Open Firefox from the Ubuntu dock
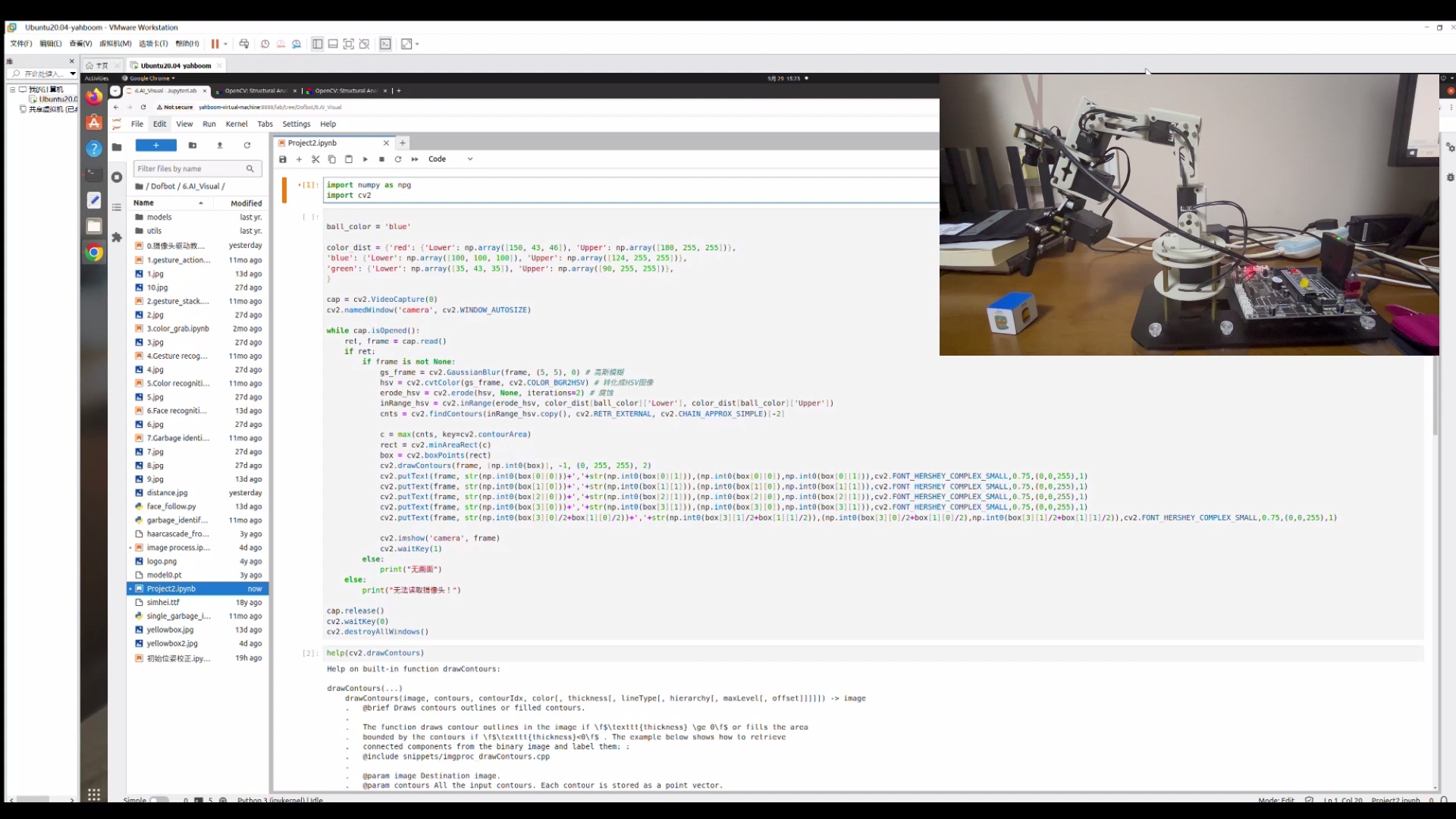The height and width of the screenshot is (819, 1456). pos(94,96)
